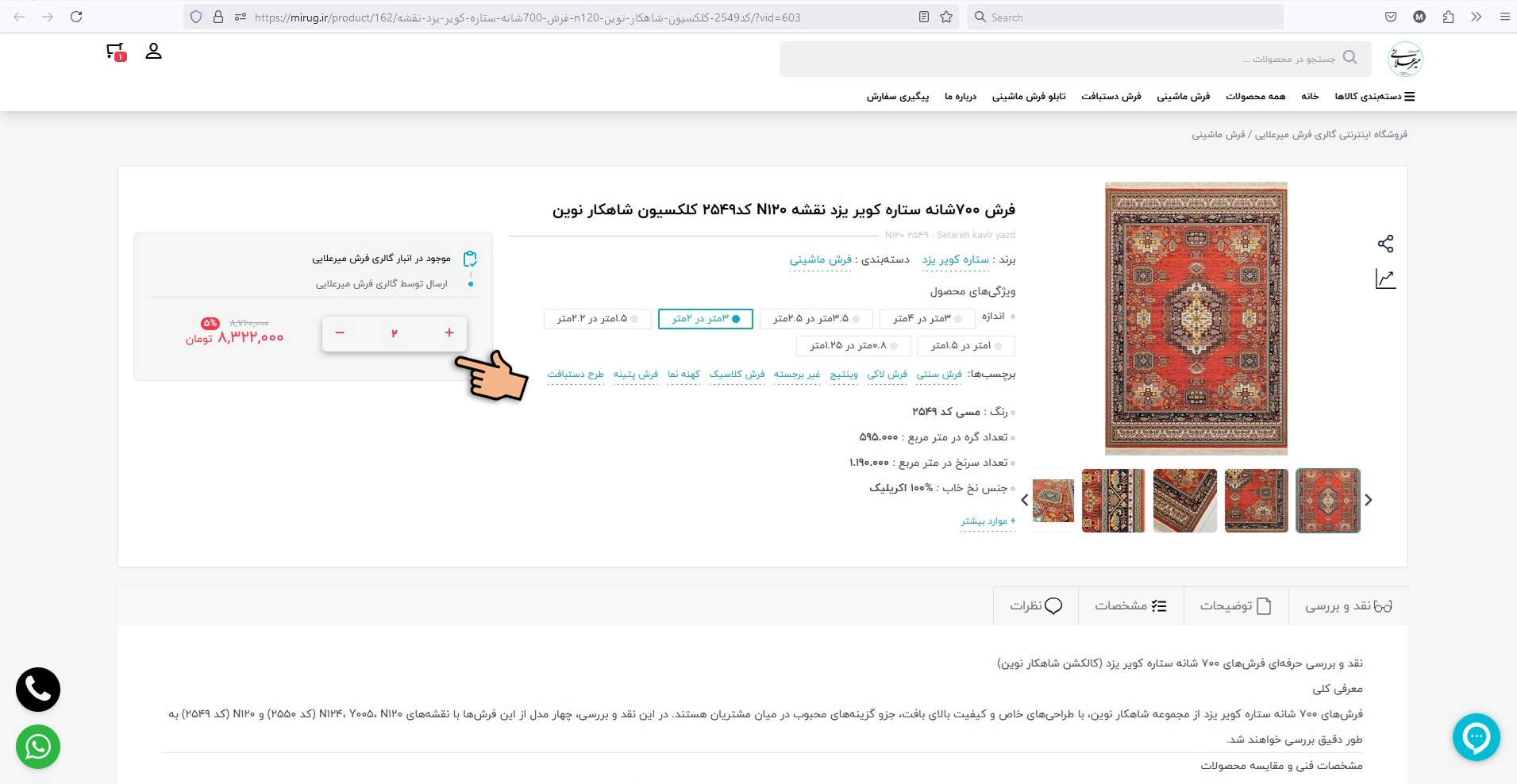Reload the page in browser
The width and height of the screenshot is (1517, 784).
click(x=76, y=17)
